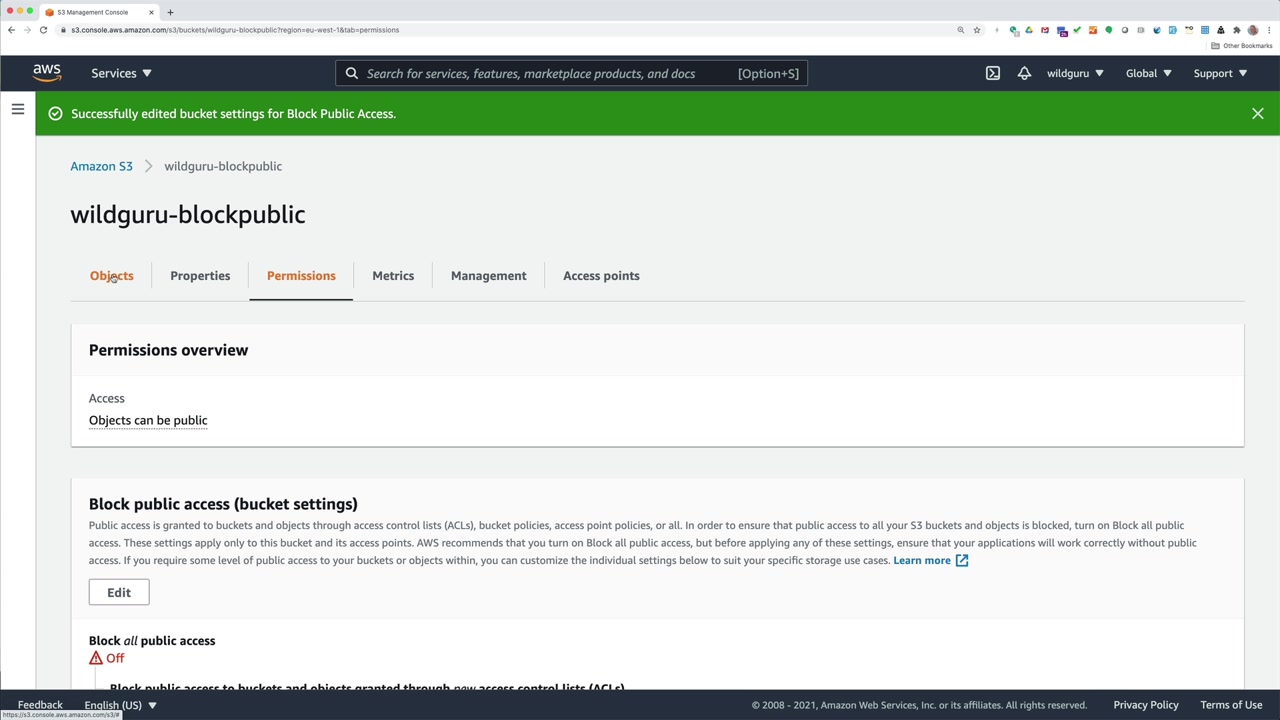
Task: Click the Gmail extension icon
Action: [x=1045, y=30]
